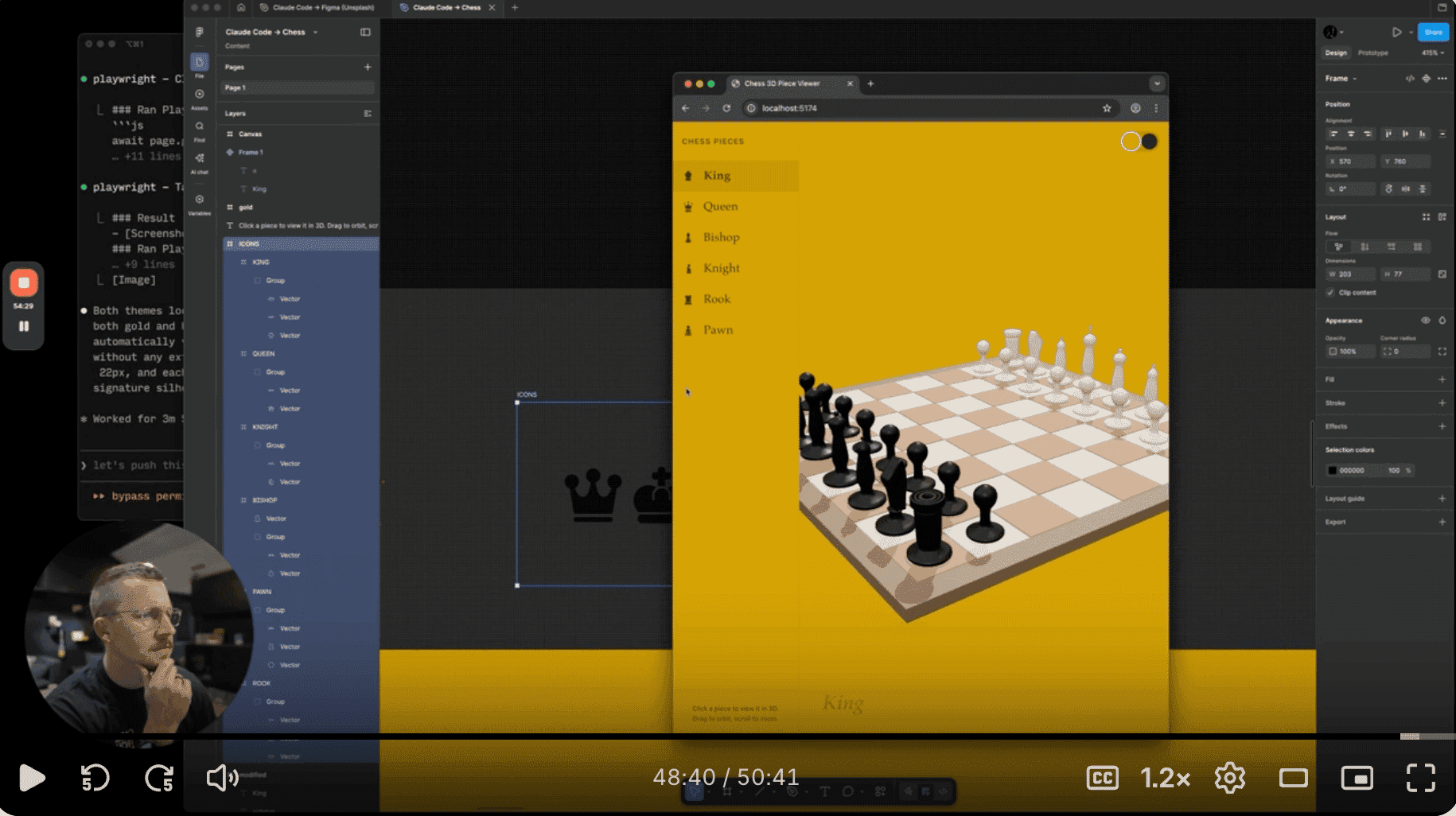Go to Figma home icon in tab bar
1456x816 pixels.
[241, 7]
